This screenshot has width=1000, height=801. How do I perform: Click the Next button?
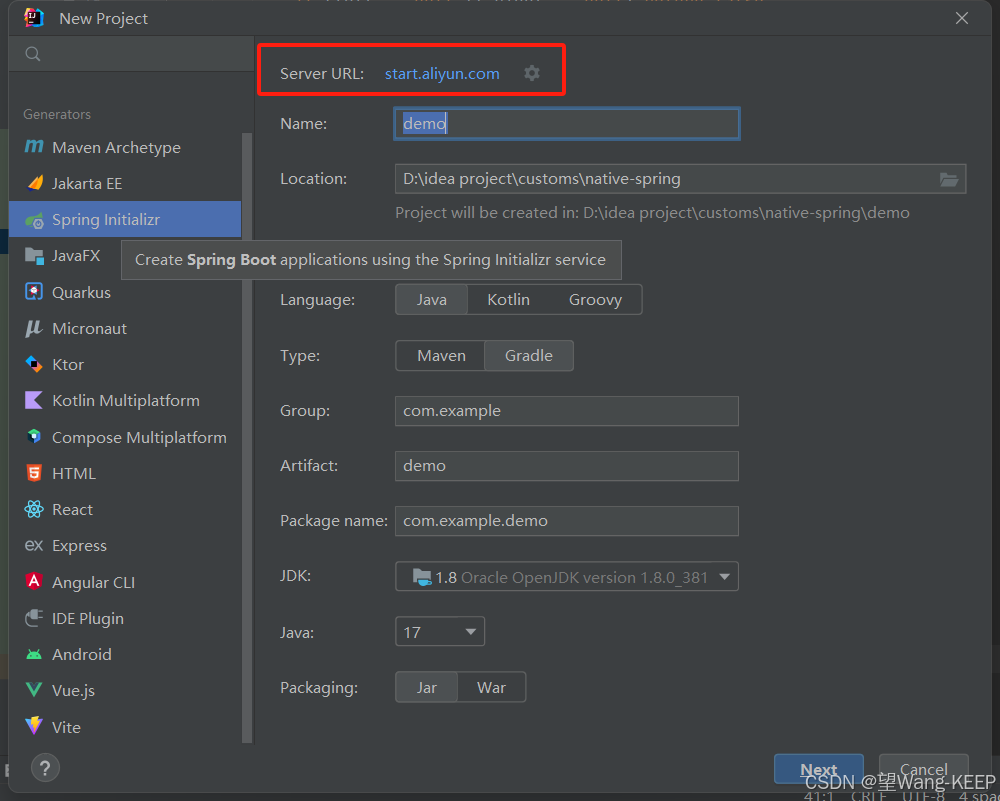tap(818, 769)
